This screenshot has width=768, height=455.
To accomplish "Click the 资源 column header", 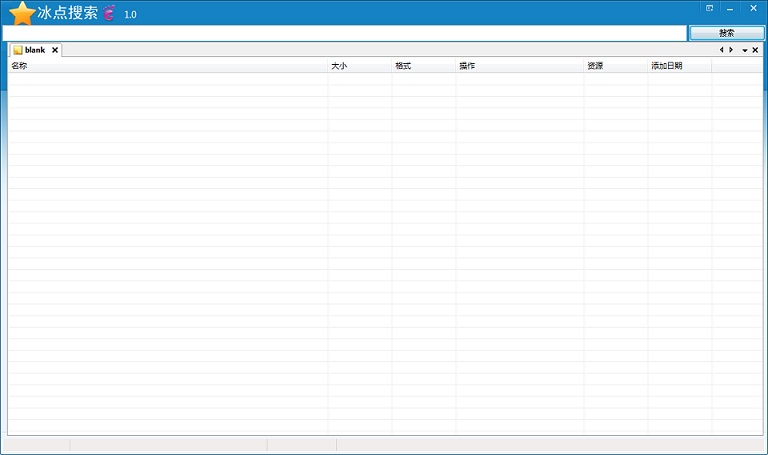I will point(615,66).
